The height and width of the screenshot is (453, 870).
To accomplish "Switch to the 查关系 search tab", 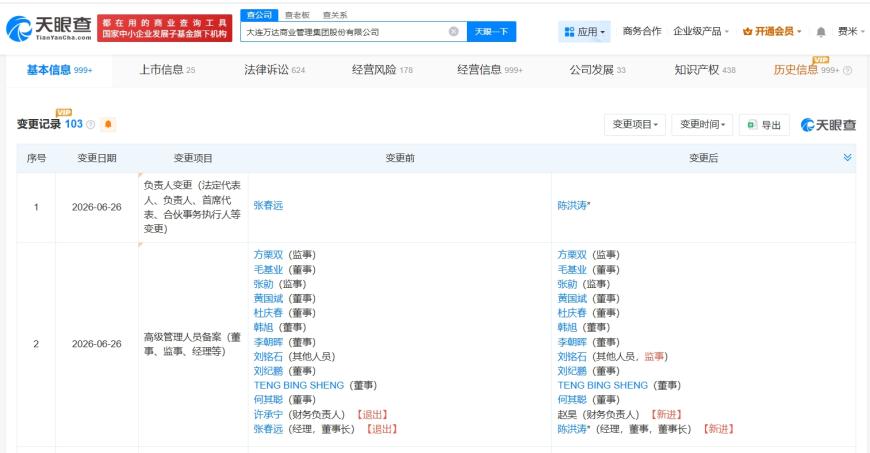I will click(335, 15).
